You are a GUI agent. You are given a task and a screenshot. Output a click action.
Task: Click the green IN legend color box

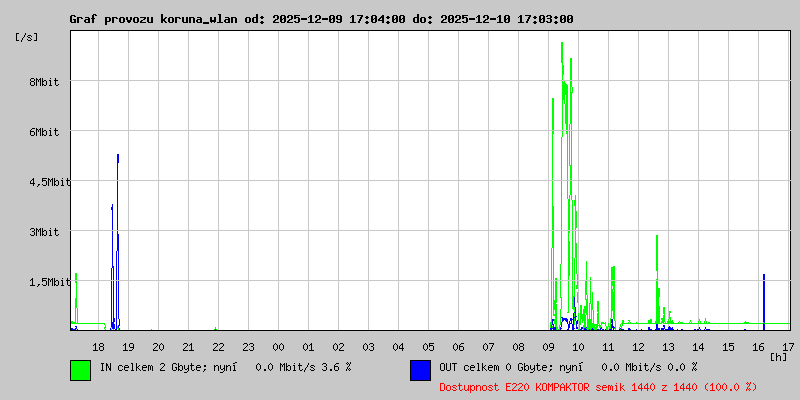81,370
